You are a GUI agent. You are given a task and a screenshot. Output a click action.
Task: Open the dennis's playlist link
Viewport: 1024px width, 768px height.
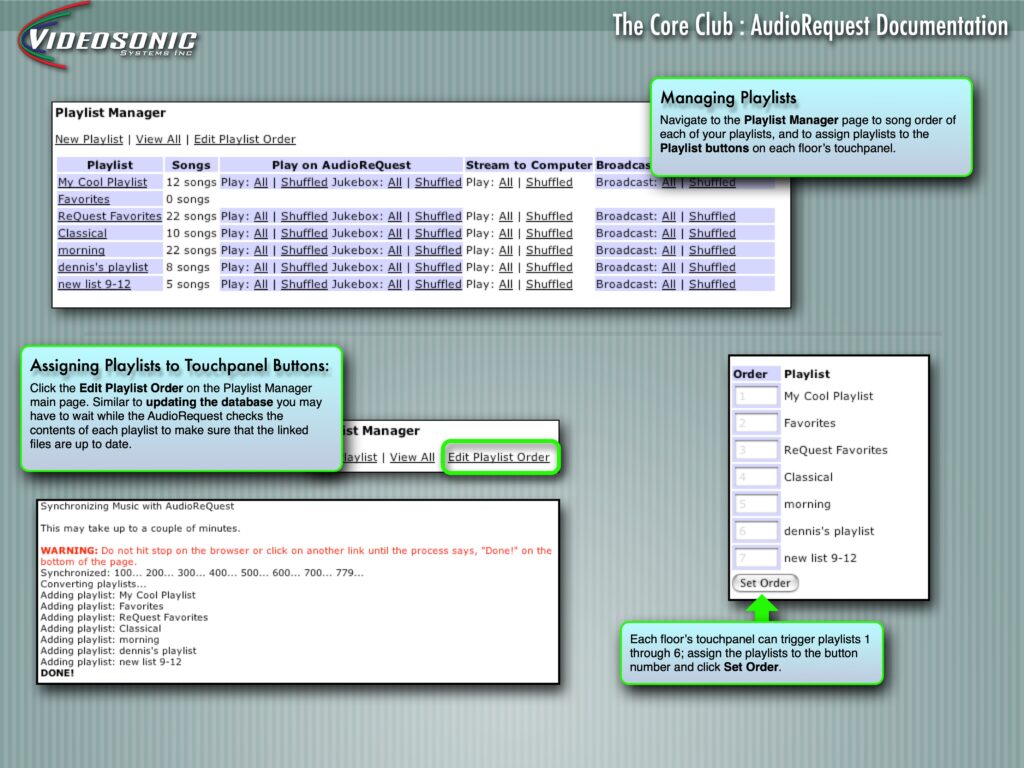pyautogui.click(x=102, y=267)
